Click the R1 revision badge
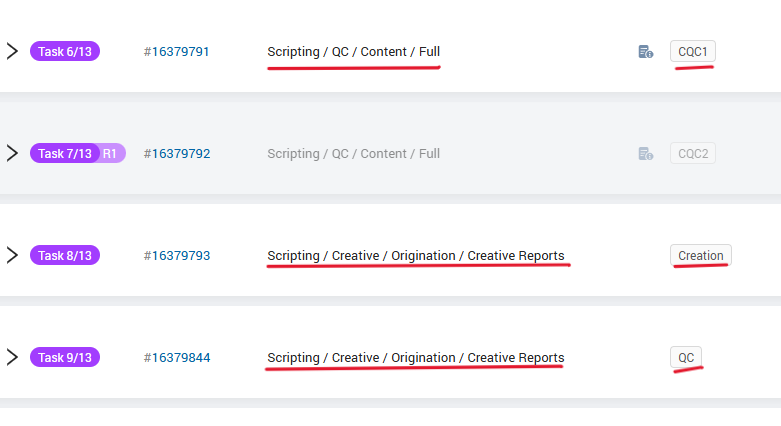The width and height of the screenshot is (781, 426). coord(111,153)
